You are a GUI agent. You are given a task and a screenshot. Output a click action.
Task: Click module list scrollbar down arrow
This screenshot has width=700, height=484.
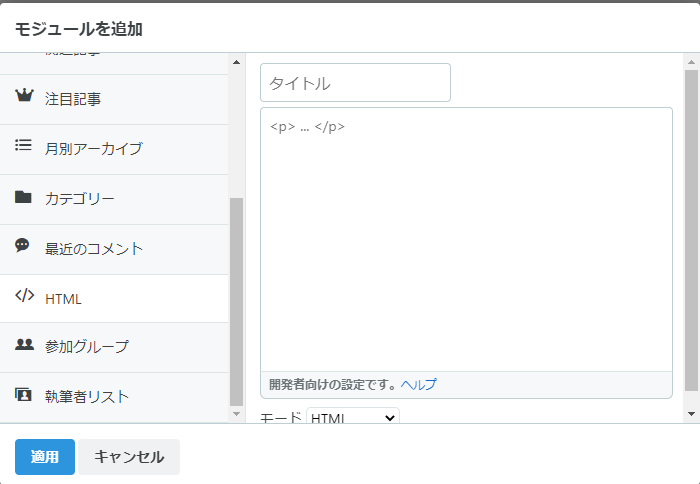click(x=237, y=414)
